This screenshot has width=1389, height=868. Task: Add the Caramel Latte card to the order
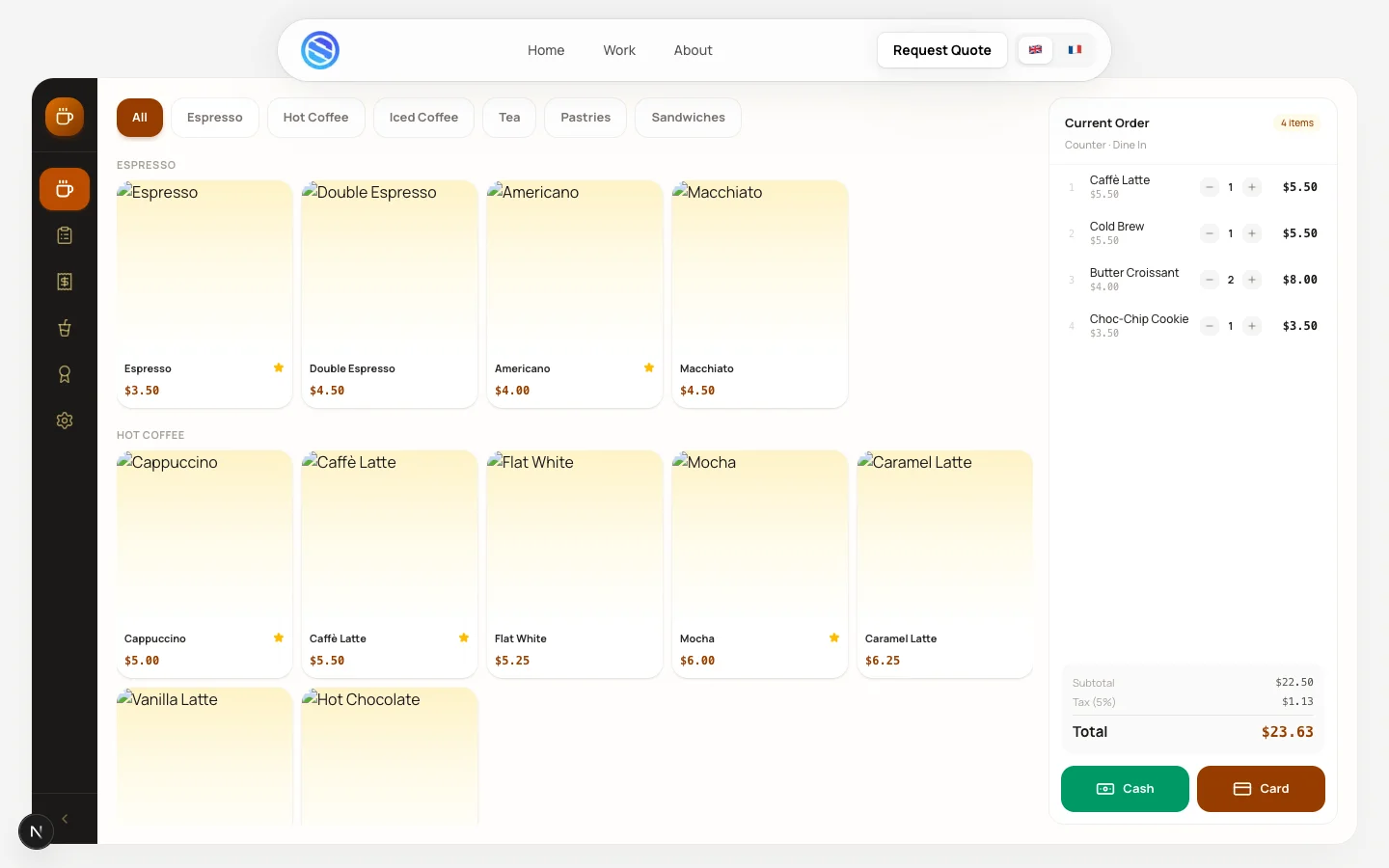click(x=945, y=564)
